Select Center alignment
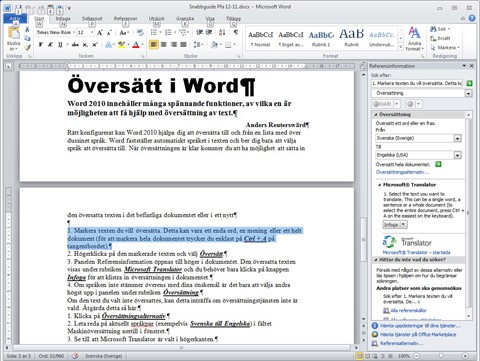480x361 pixels. (164, 44)
